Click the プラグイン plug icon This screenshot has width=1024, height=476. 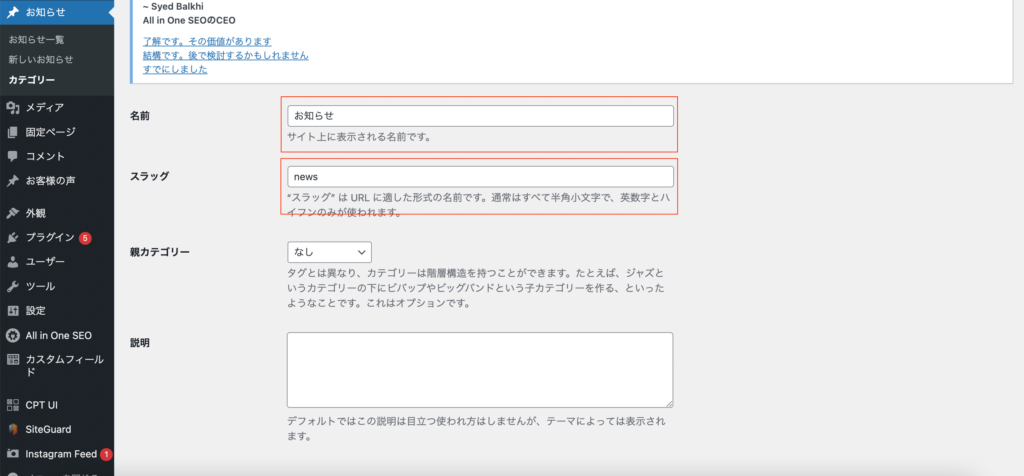[x=12, y=238]
